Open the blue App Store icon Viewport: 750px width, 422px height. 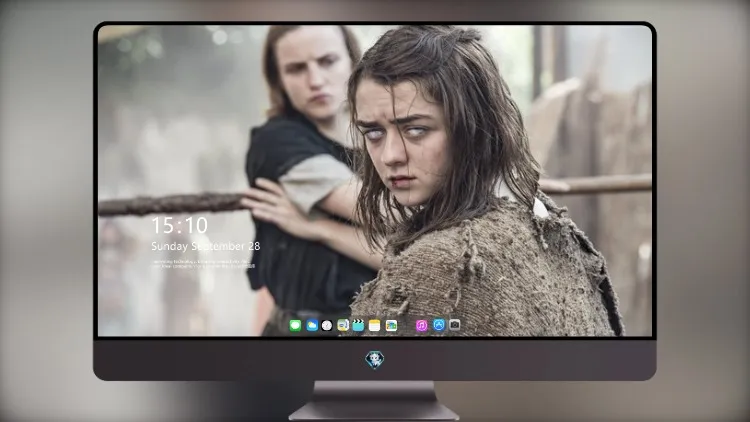pos(439,325)
